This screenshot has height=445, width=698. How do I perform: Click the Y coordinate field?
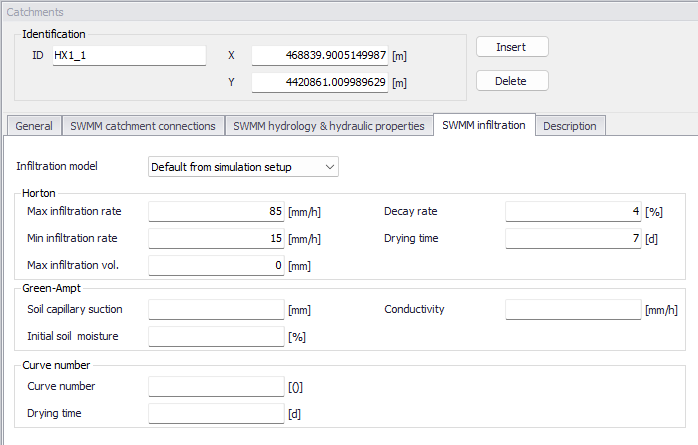(320, 83)
